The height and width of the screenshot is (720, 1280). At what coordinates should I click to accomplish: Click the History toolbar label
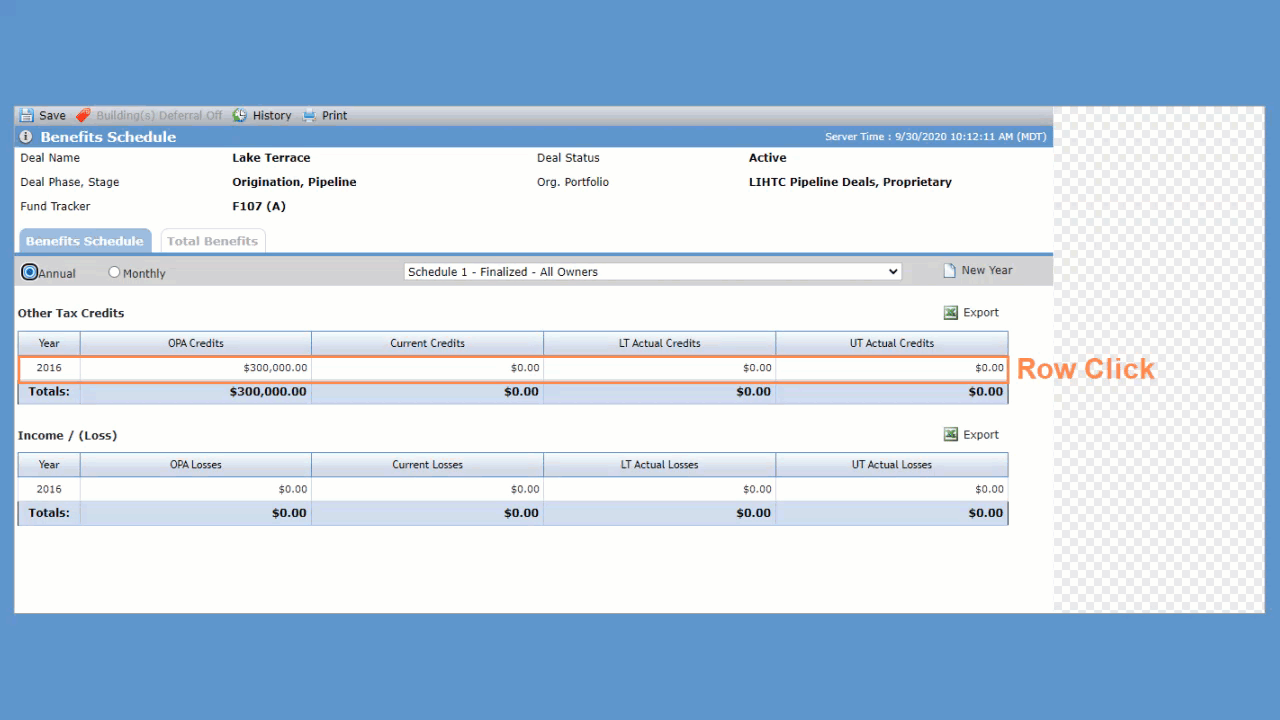click(272, 116)
